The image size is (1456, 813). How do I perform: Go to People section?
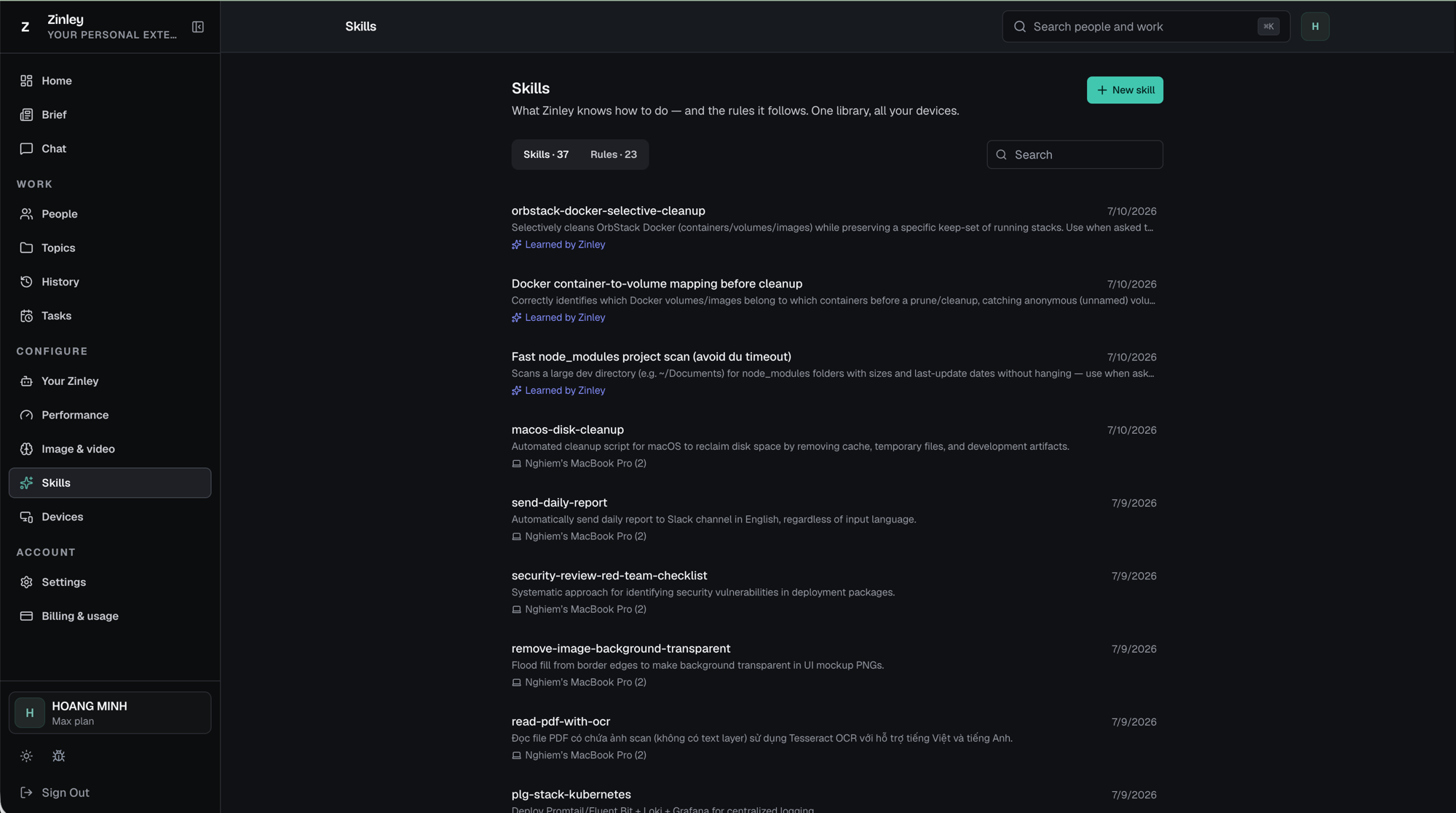click(x=110, y=214)
